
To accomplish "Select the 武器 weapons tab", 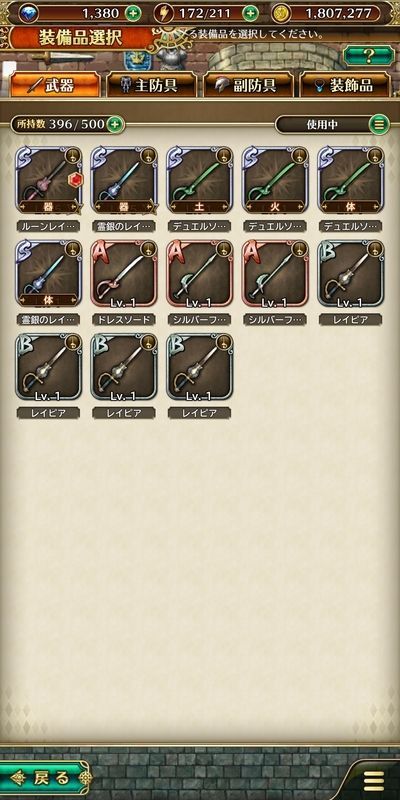I will click(55, 85).
